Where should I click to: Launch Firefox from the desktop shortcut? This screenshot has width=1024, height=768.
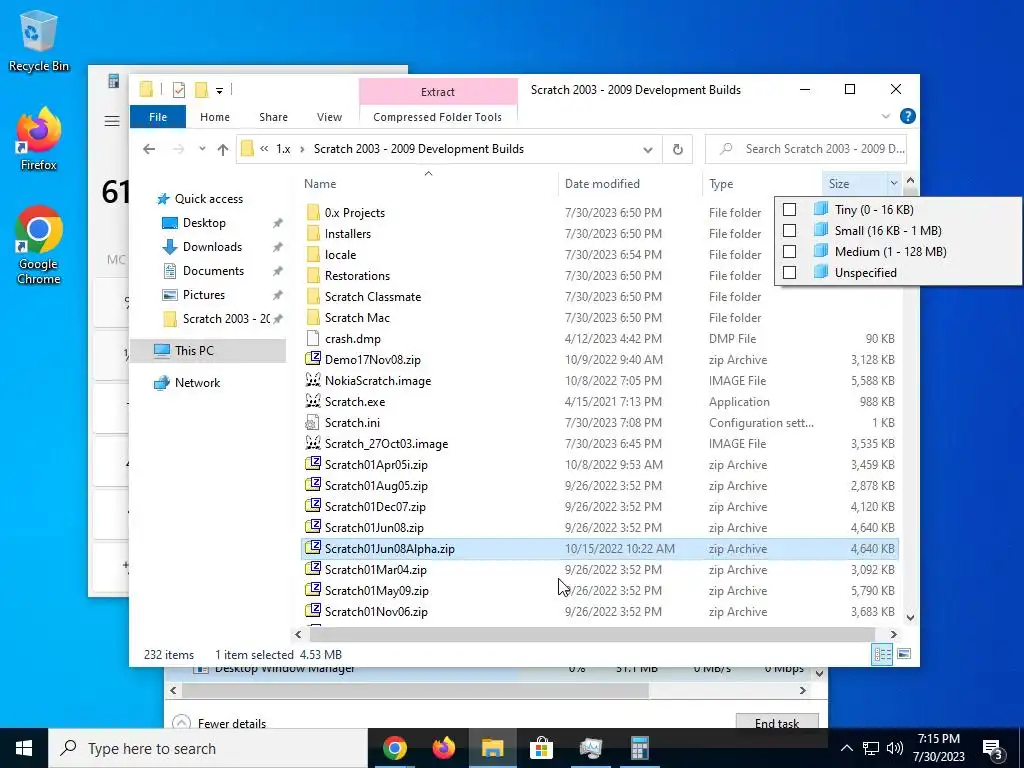tap(38, 138)
